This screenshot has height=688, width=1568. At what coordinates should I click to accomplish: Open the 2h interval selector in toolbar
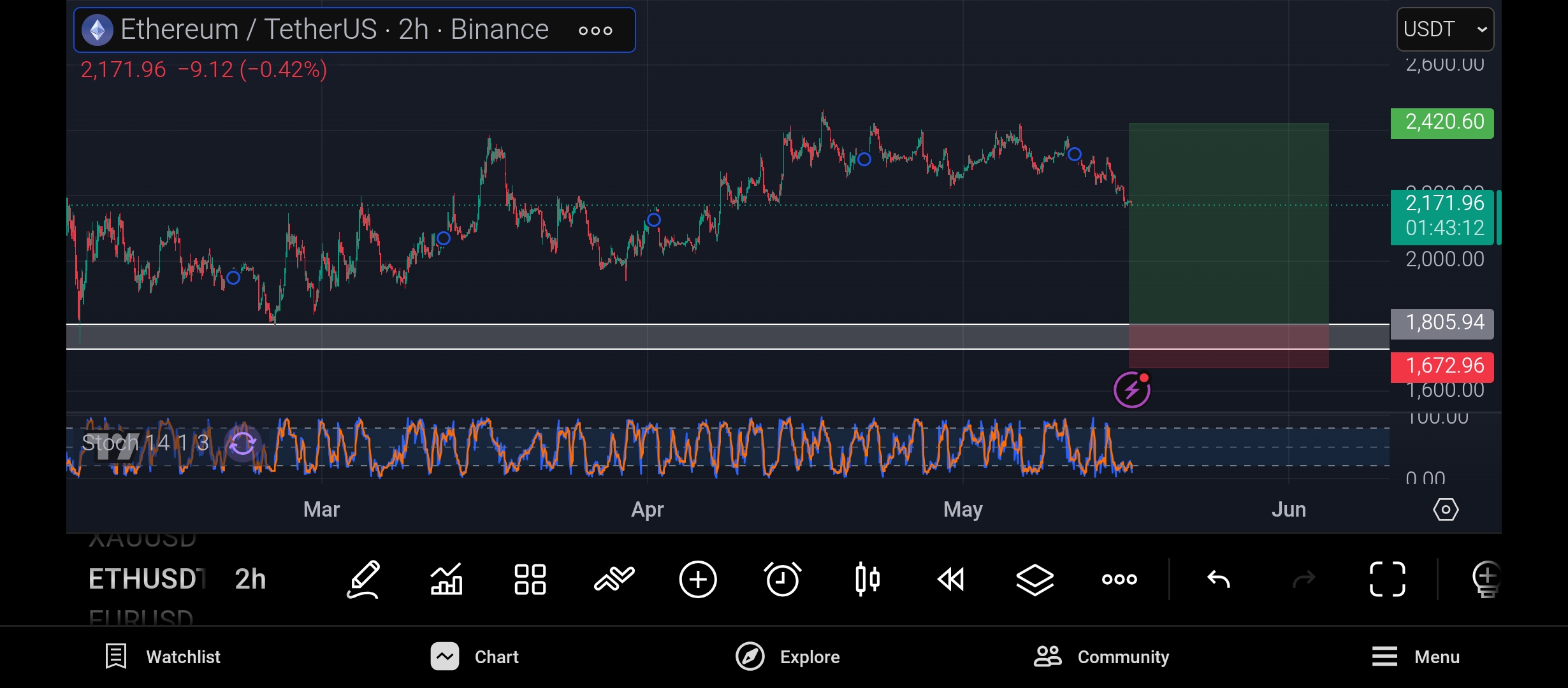pyautogui.click(x=250, y=579)
